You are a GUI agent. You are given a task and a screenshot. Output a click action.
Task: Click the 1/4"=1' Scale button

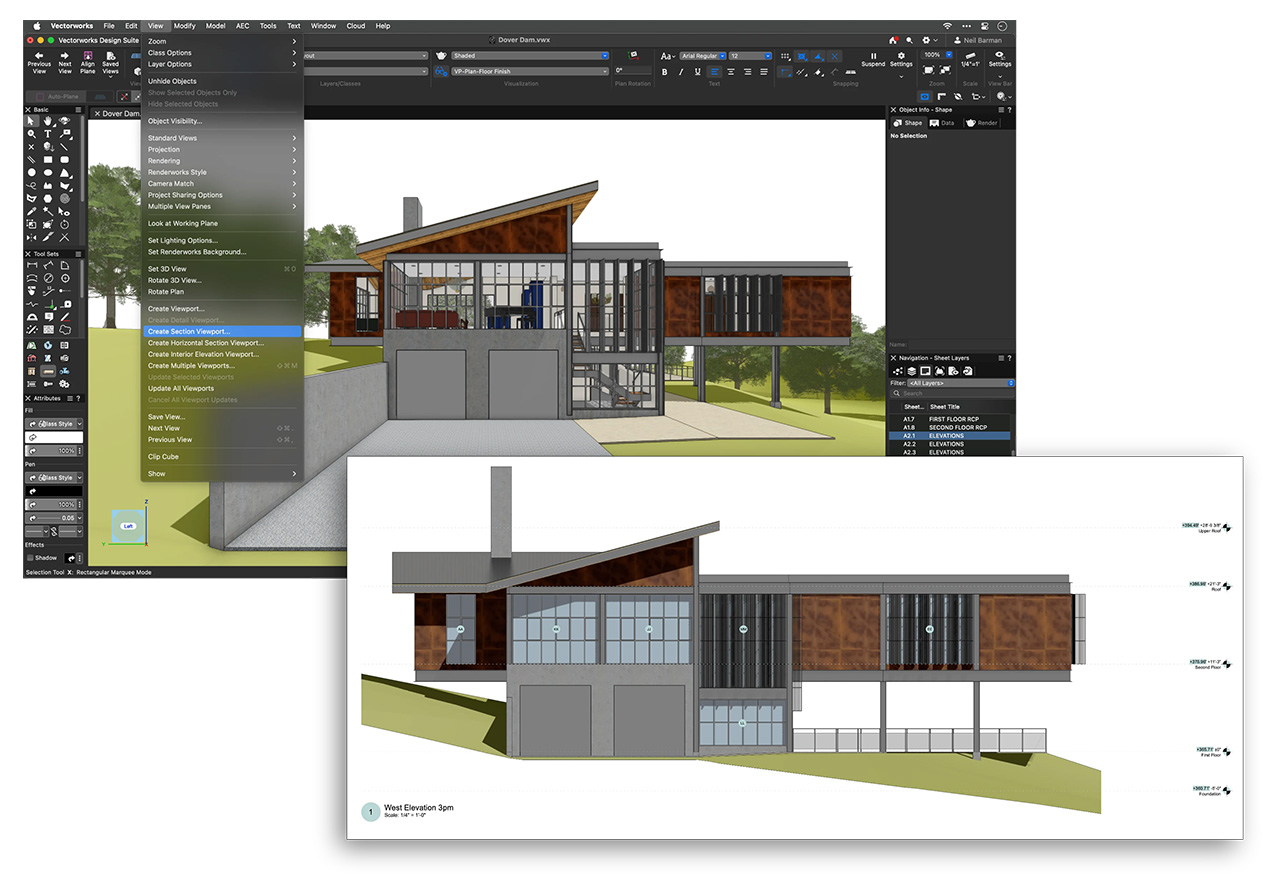pos(970,58)
